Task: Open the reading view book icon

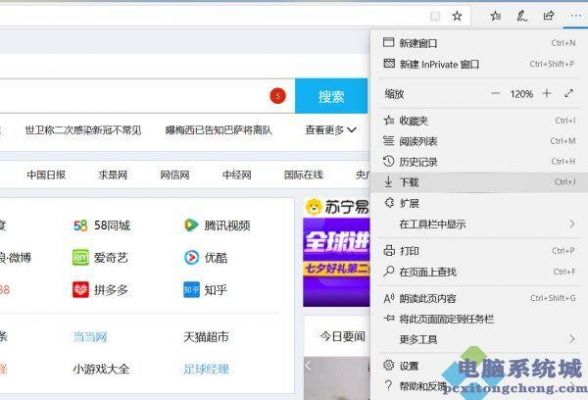Action: (x=435, y=16)
